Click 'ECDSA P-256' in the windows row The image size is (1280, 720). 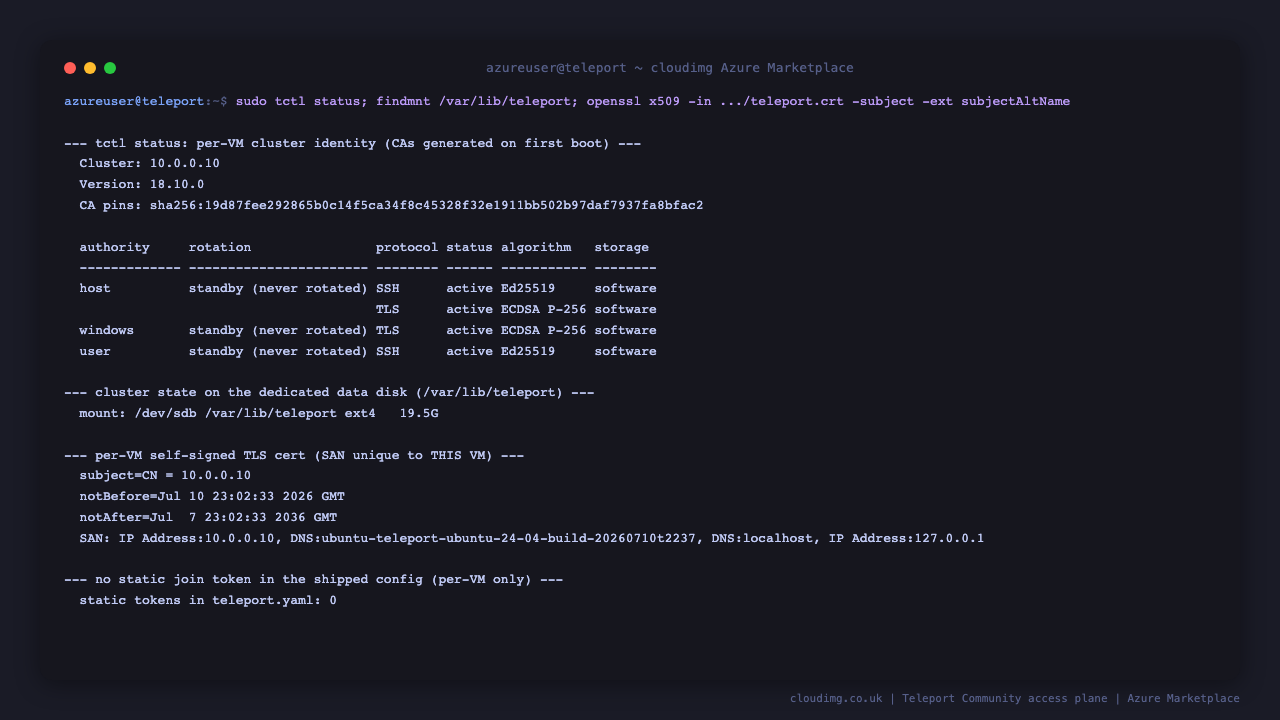[x=544, y=330]
